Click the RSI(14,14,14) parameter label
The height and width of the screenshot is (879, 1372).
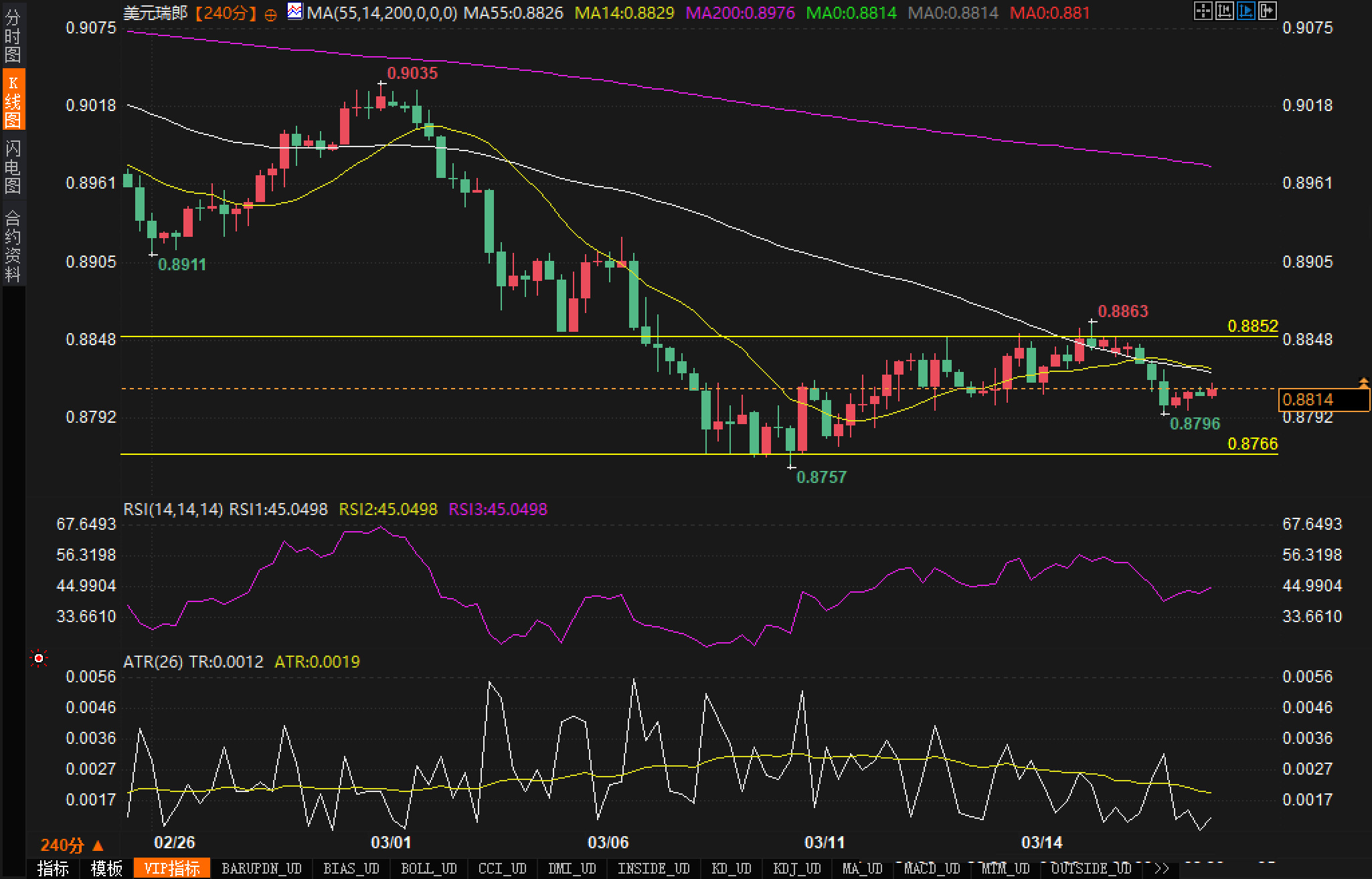pos(173,509)
